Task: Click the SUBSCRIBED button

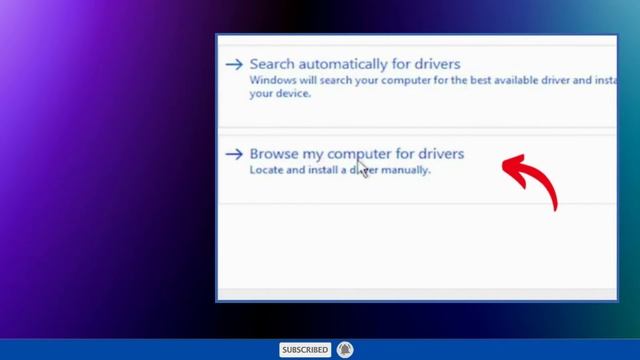Action: click(x=305, y=350)
